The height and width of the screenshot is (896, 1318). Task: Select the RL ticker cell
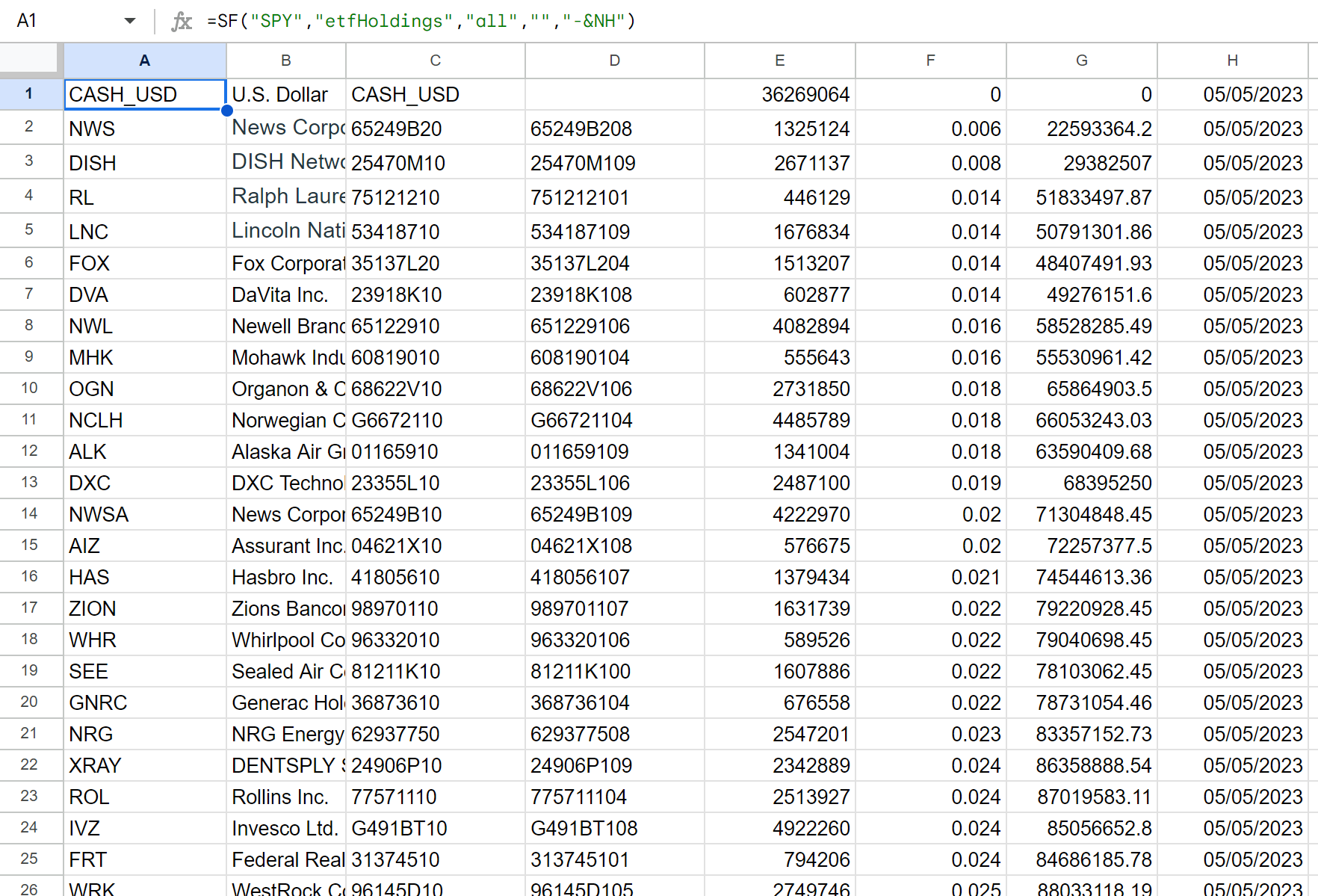point(145,197)
